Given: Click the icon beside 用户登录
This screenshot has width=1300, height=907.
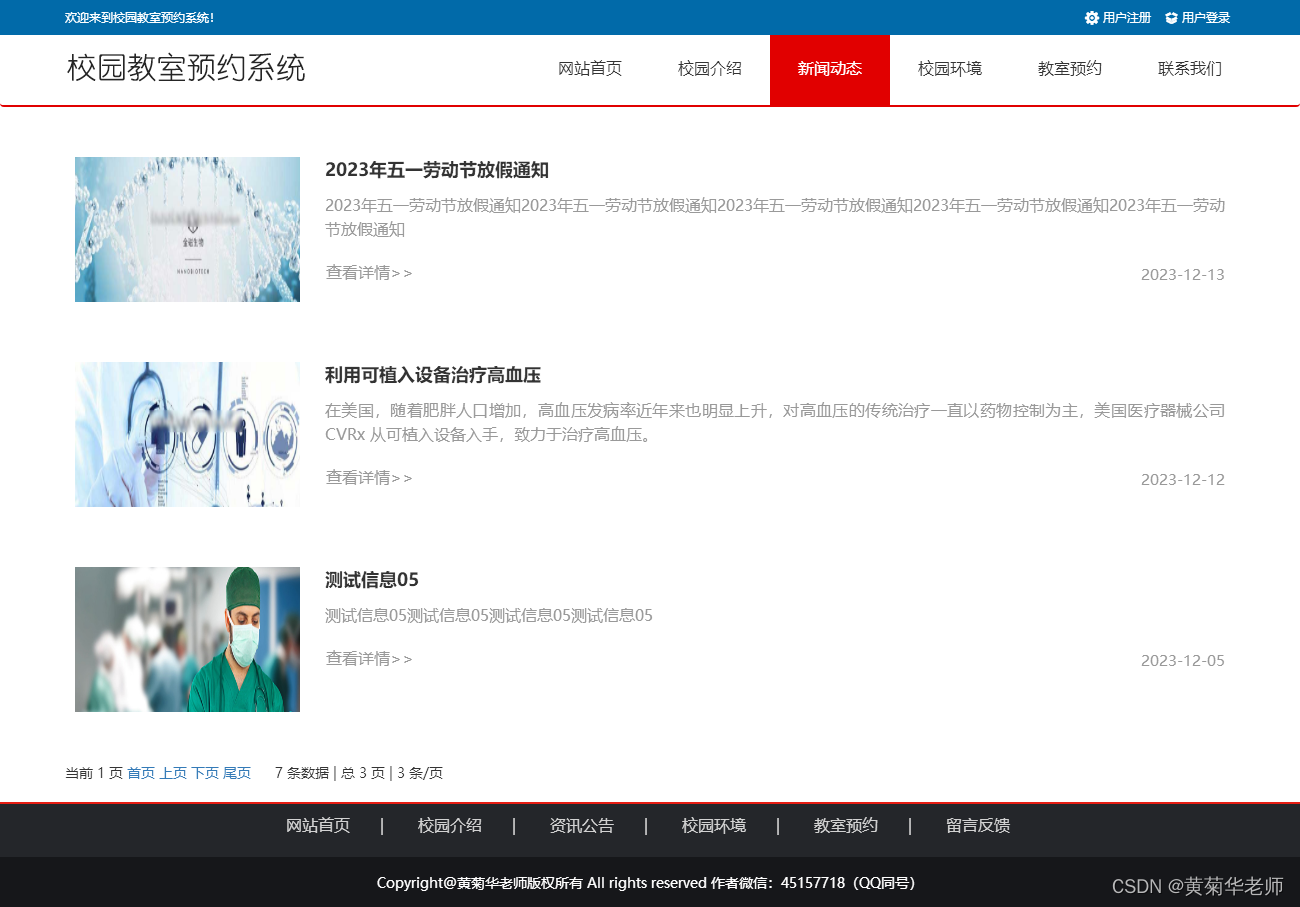Looking at the screenshot, I should 1172,17.
